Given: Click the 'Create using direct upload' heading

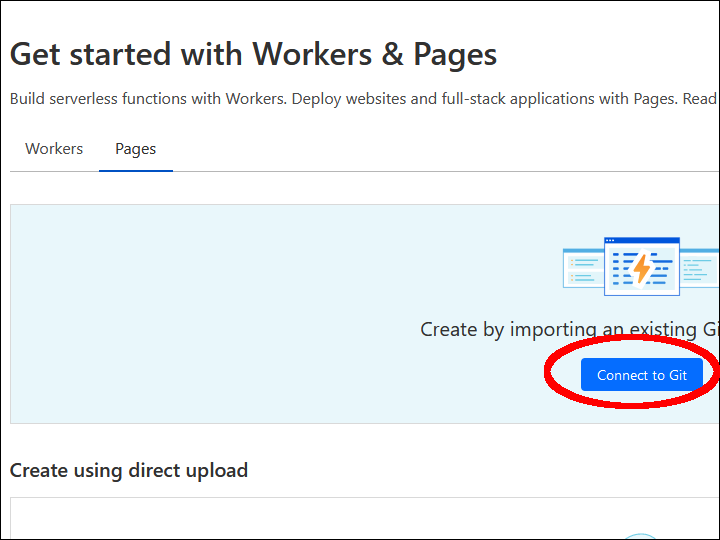Looking at the screenshot, I should pos(129,471).
